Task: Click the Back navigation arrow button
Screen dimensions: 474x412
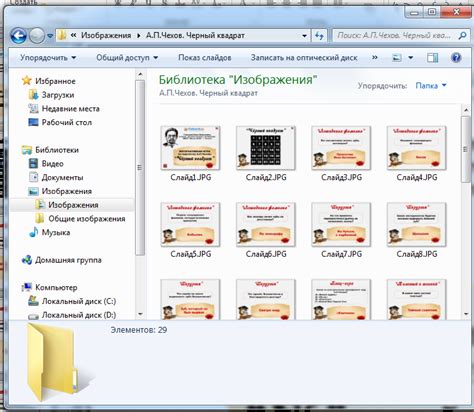Action: click(18, 36)
